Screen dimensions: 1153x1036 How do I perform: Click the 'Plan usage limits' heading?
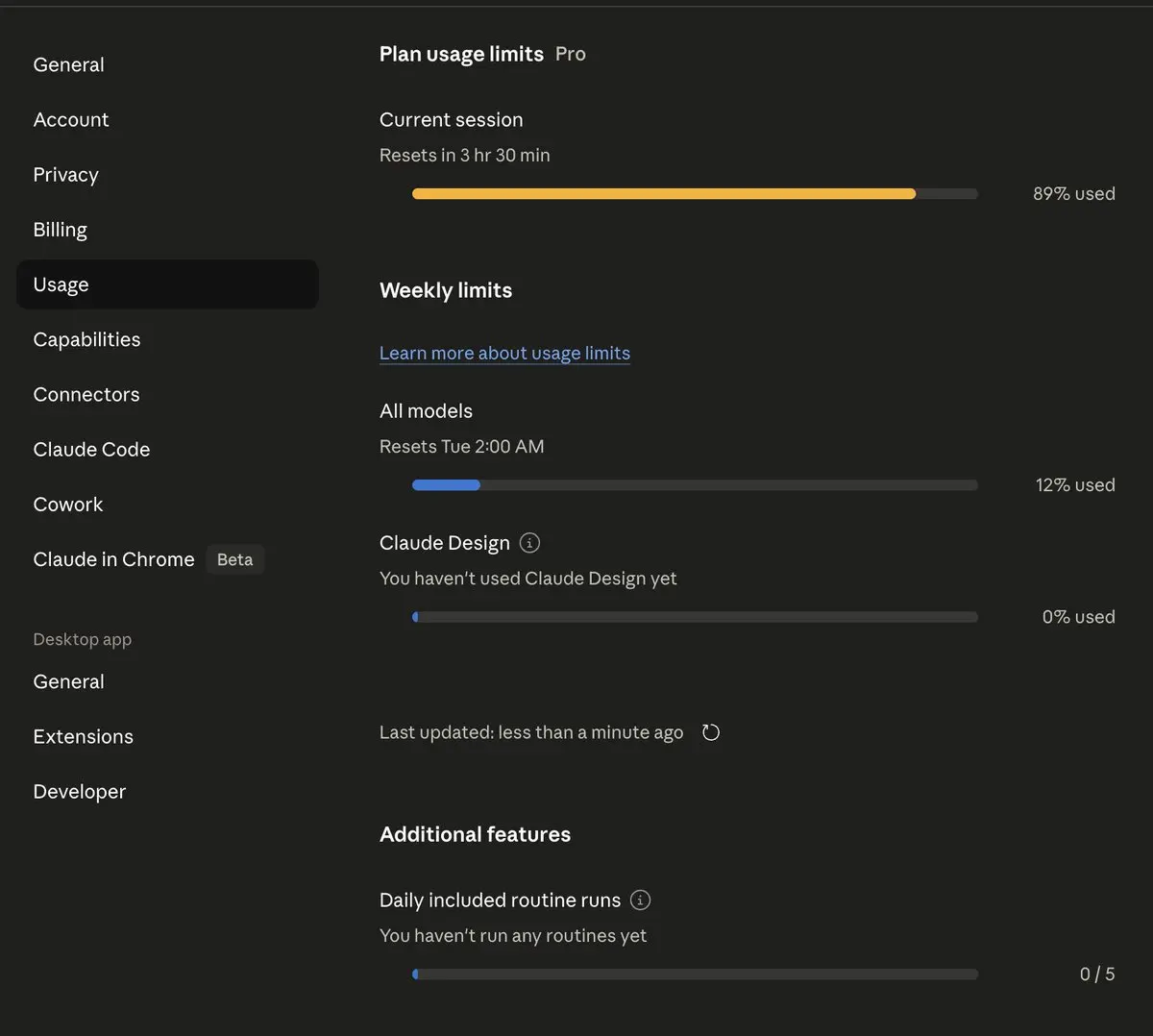click(x=462, y=54)
